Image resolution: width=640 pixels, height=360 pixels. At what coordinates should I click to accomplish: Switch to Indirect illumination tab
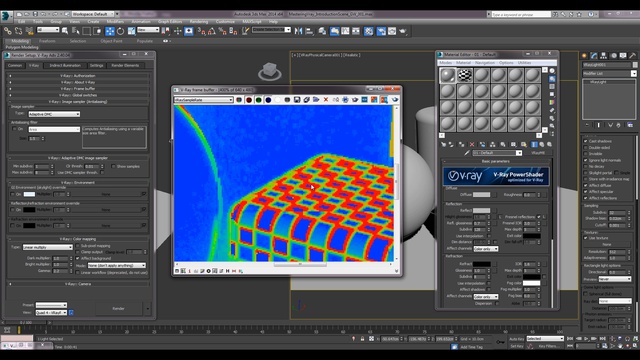coord(65,65)
